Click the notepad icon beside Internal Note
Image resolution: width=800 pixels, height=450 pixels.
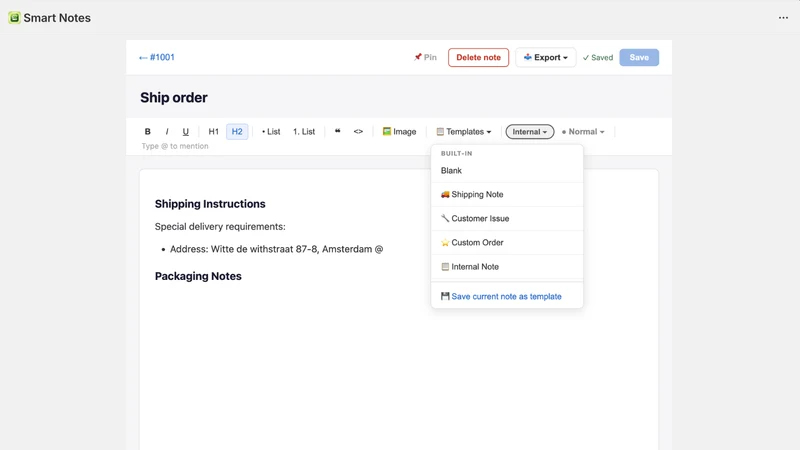pyautogui.click(x=445, y=266)
